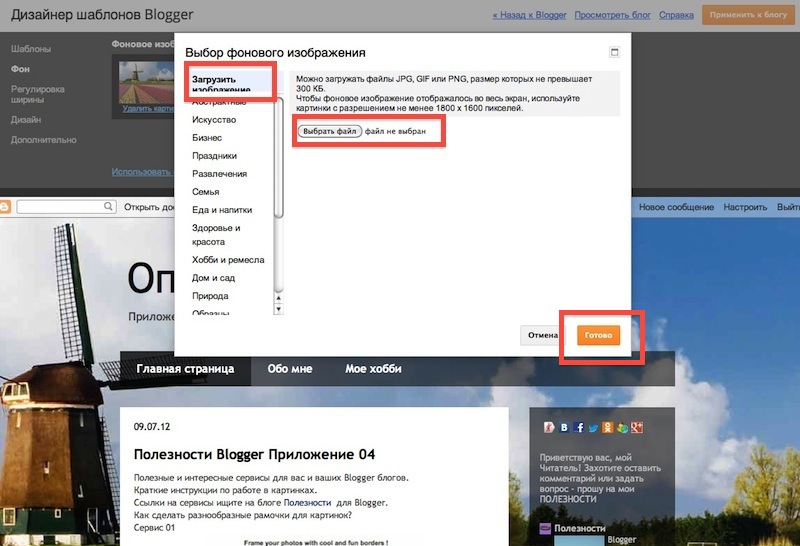Screen dimensions: 800x546
Task: Click Удалить картинку link under thumbnail
Action: point(148,109)
